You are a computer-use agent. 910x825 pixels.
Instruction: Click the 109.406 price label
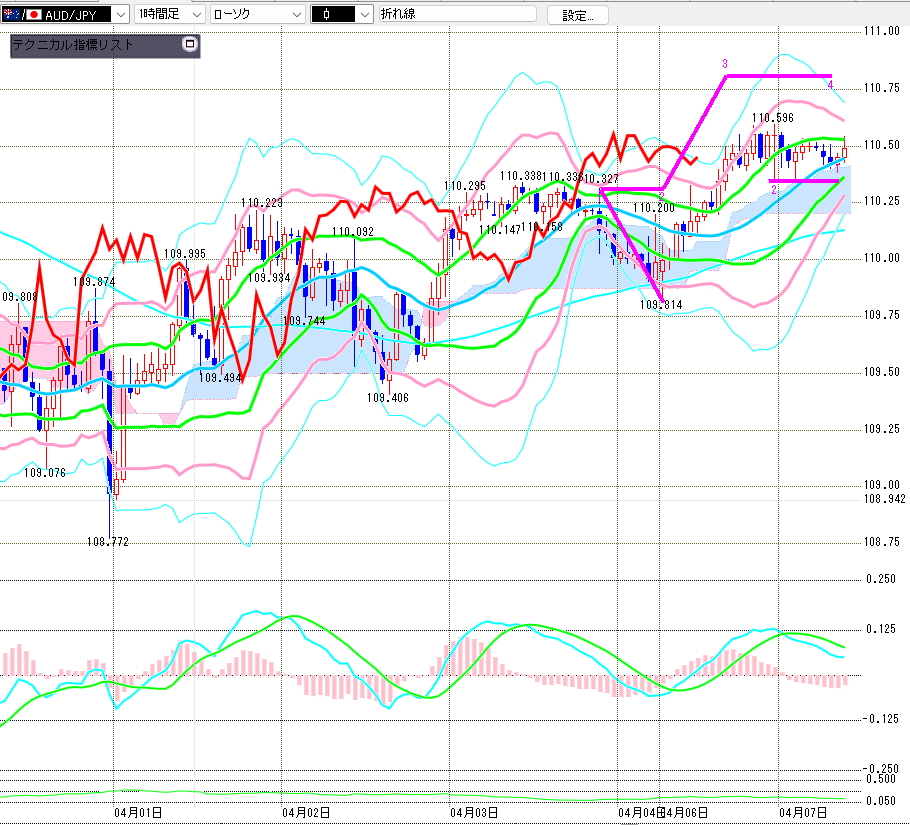coord(387,397)
